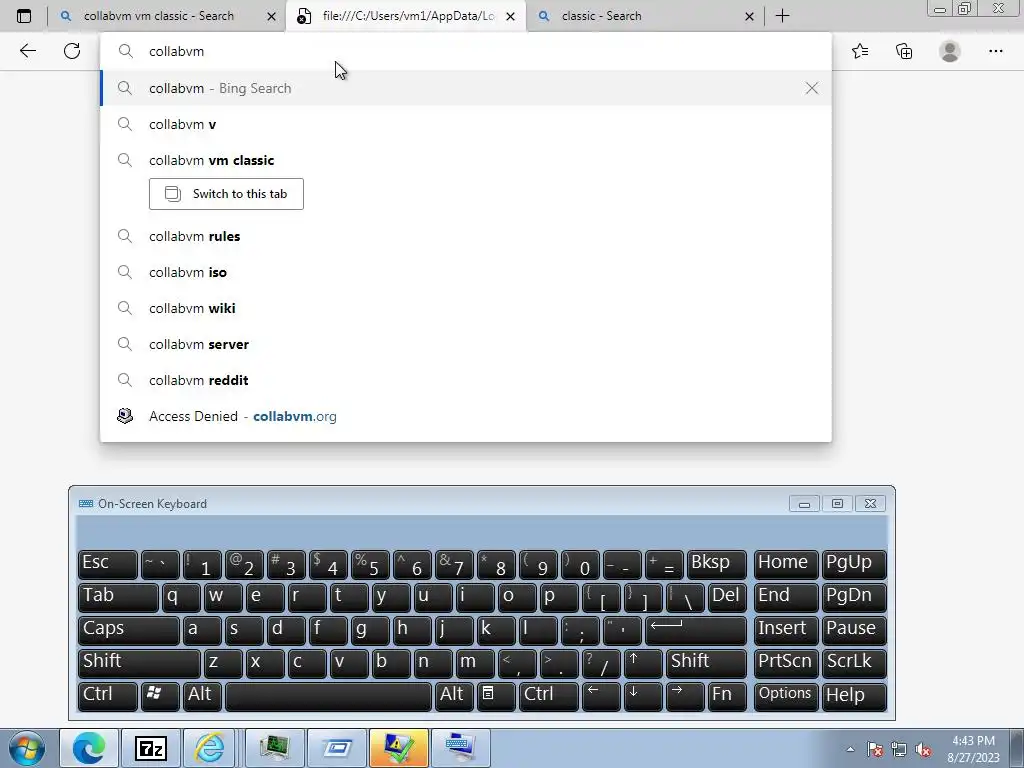Click the Enter arrow key on keyboard
This screenshot has height=768, width=1024.
696,630
